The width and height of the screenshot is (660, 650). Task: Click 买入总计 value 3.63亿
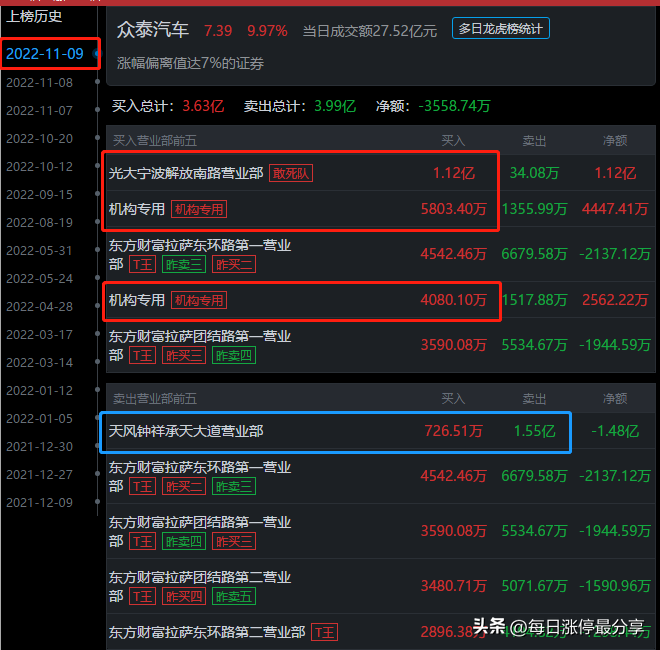(x=203, y=106)
